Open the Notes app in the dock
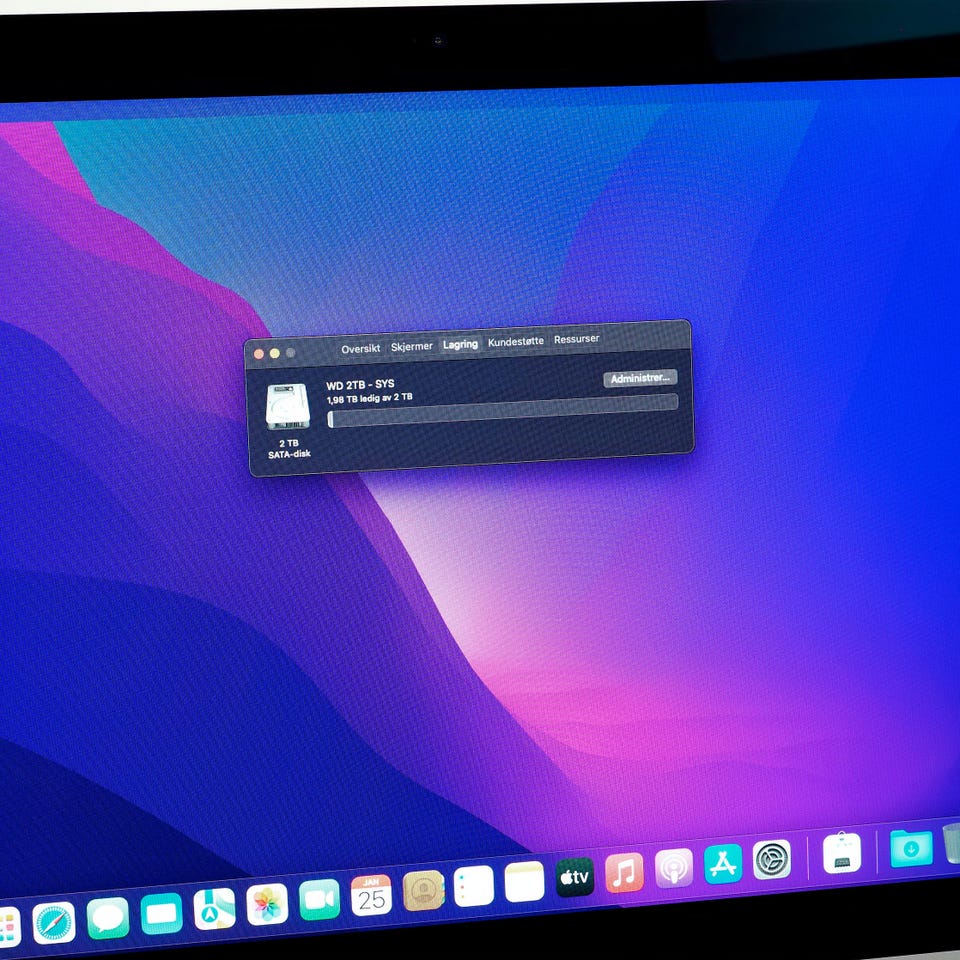 point(525,882)
